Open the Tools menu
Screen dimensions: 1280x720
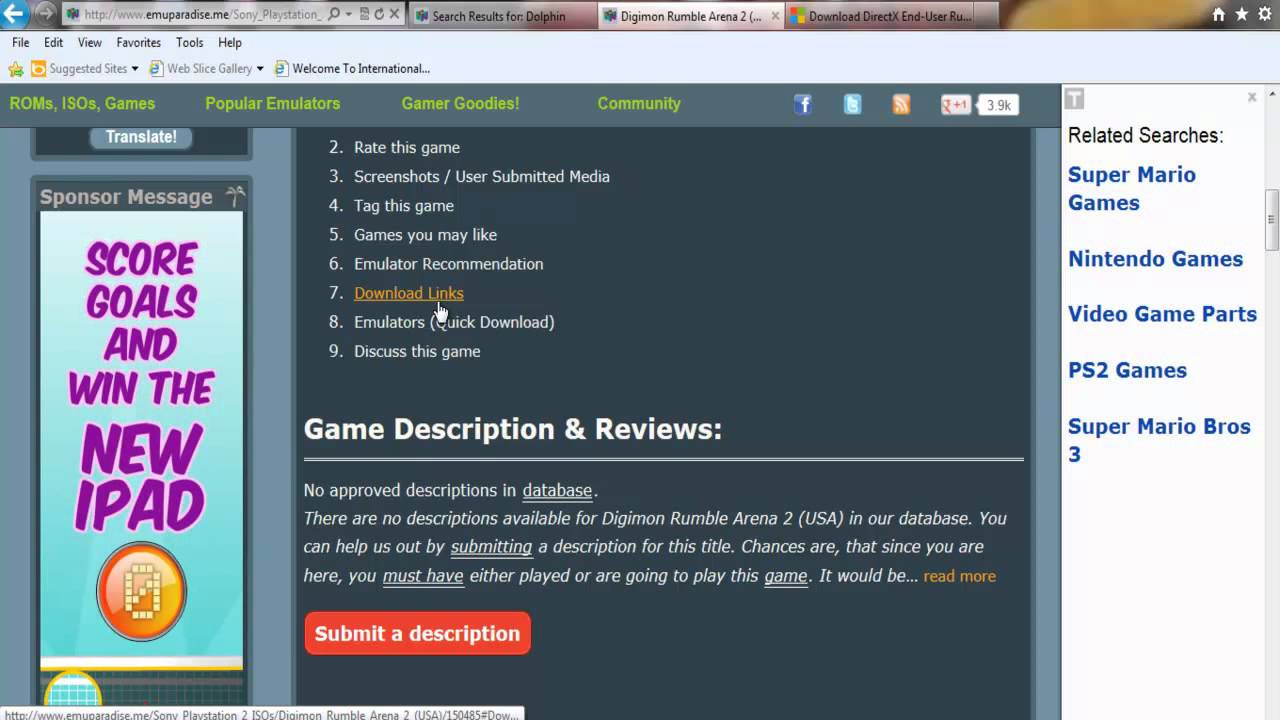(x=190, y=43)
